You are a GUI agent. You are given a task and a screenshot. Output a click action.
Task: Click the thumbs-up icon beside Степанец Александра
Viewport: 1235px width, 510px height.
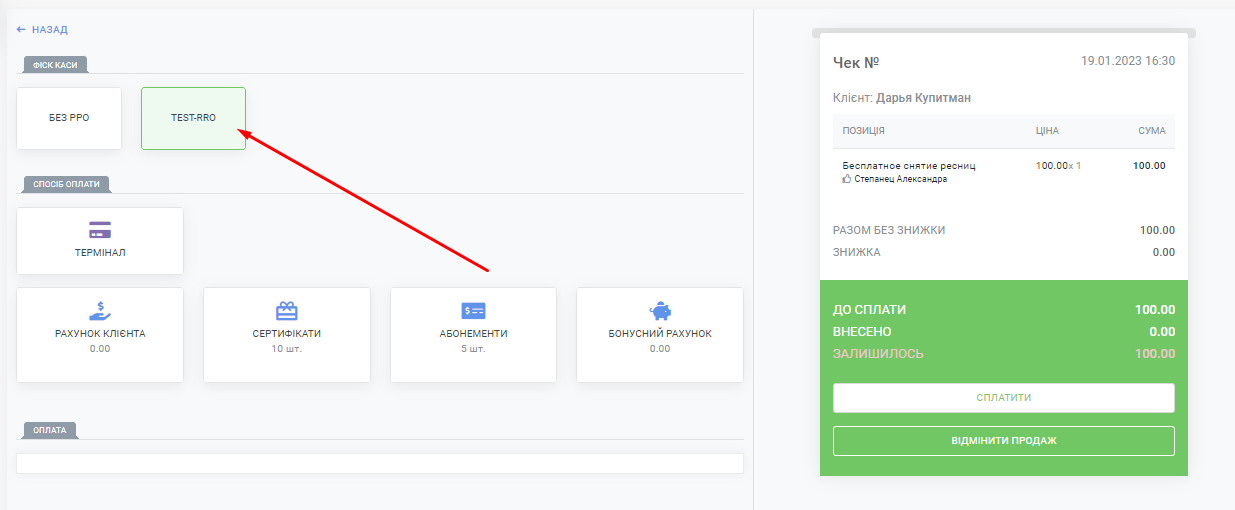point(847,179)
